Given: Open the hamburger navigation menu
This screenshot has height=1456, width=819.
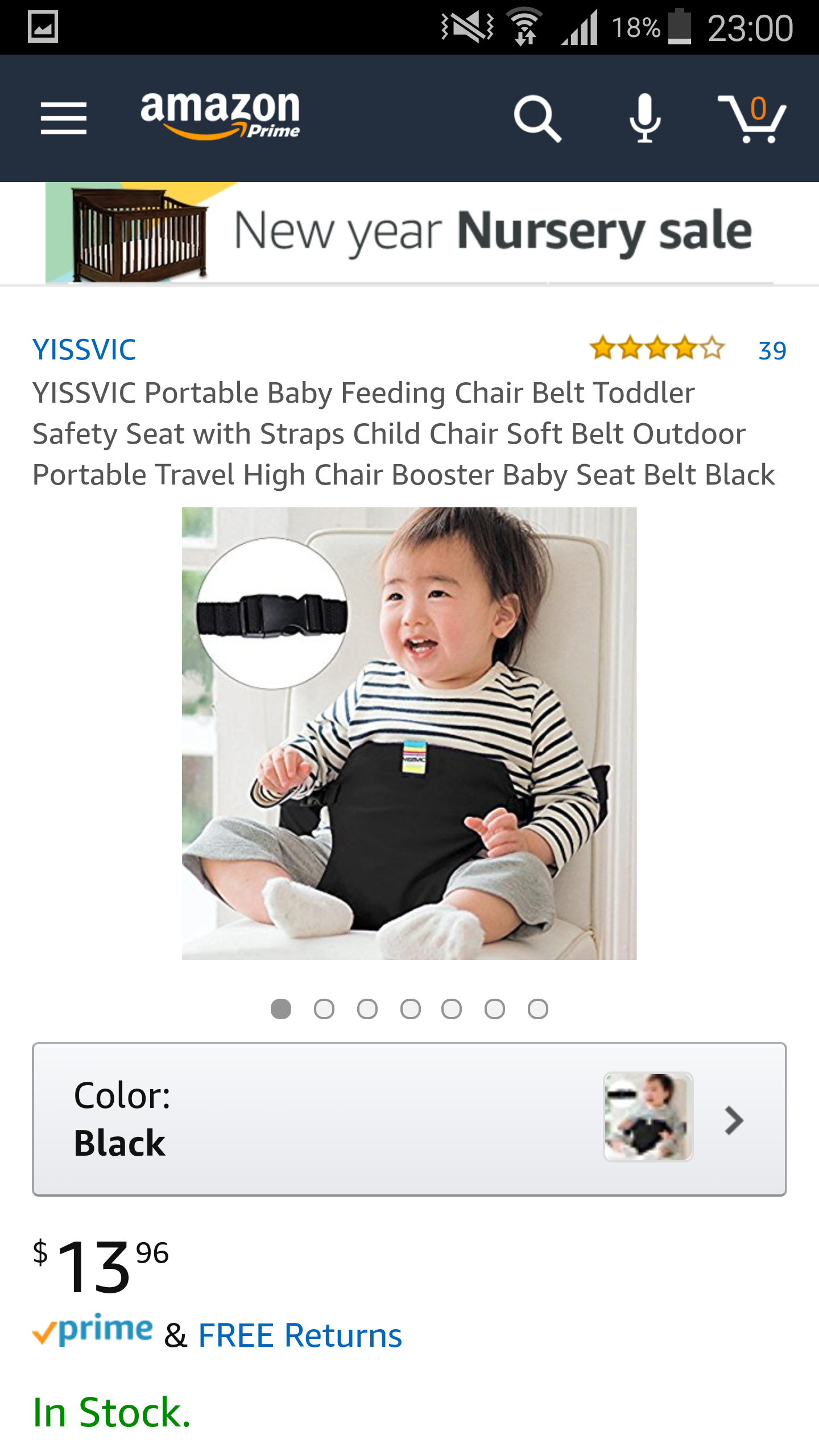Looking at the screenshot, I should coord(64,118).
